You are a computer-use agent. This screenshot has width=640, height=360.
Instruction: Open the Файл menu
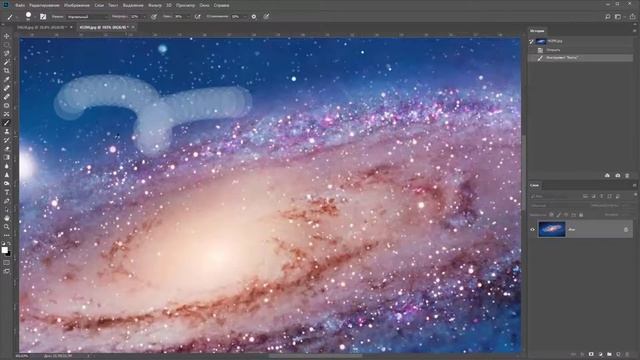click(x=20, y=5)
